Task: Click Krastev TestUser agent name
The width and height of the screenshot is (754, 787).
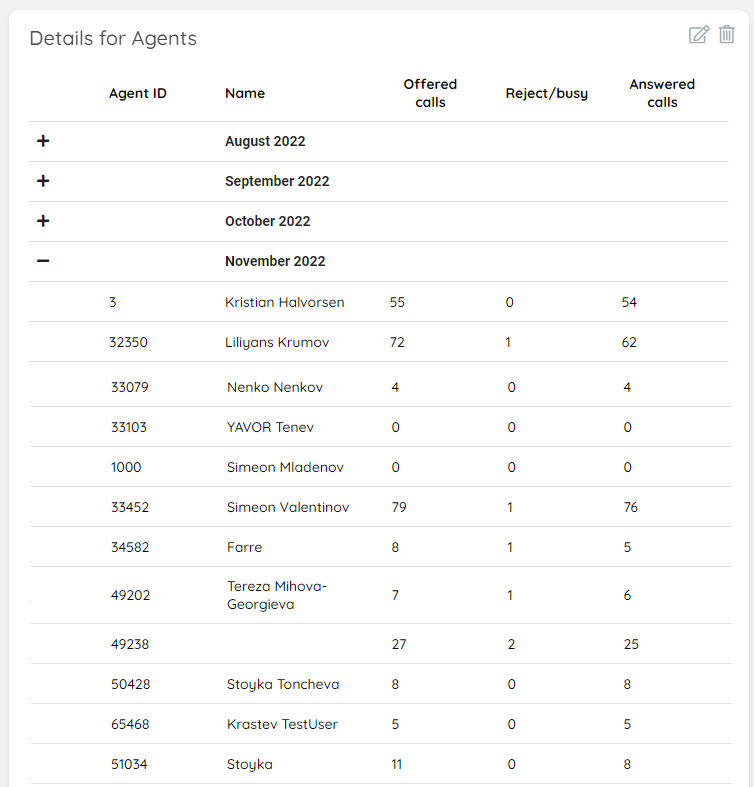Action: pos(283,724)
